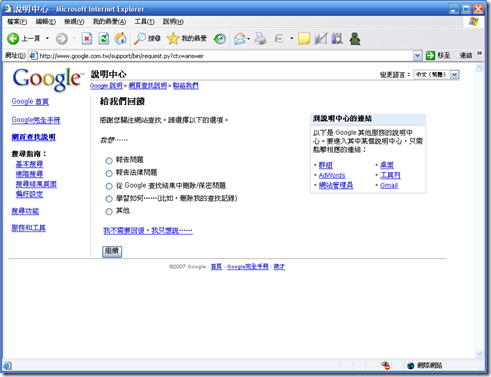491x377 pixels.
Task: Open the Google 首頁 sidebar link
Action: [30, 101]
